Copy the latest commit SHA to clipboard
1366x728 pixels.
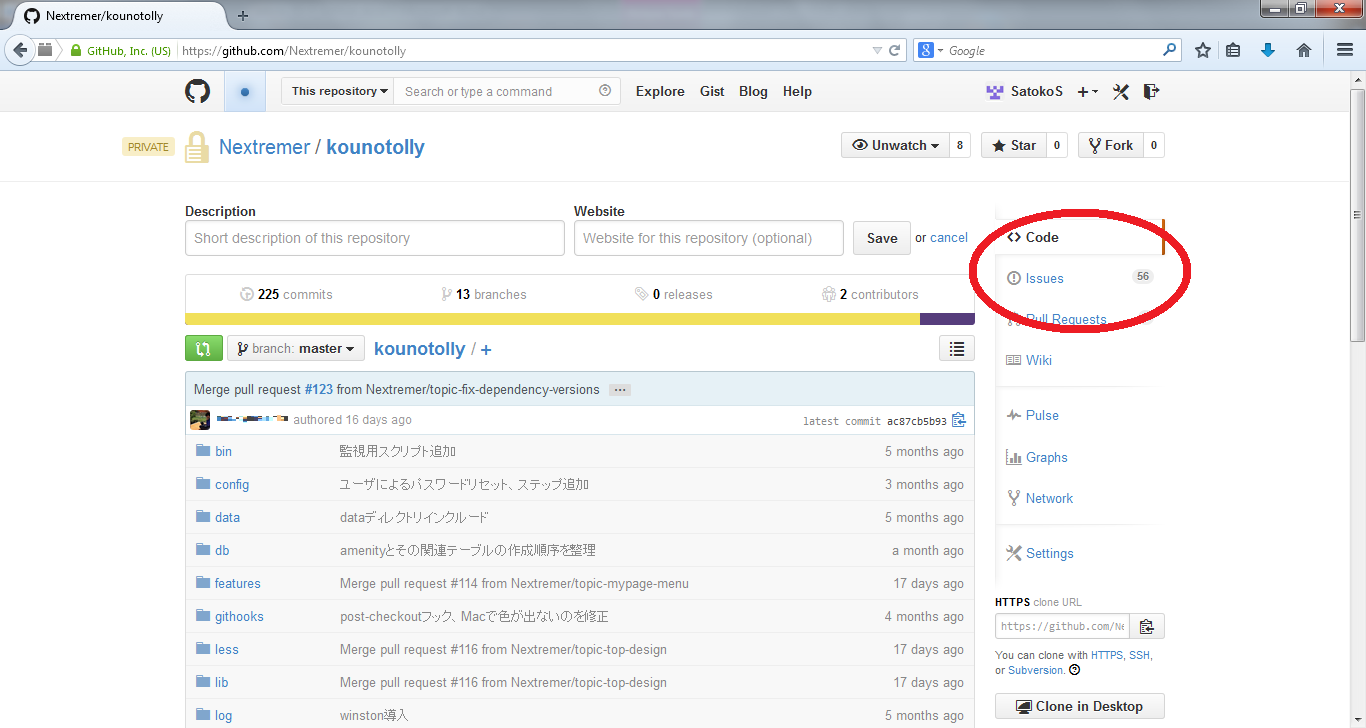959,420
